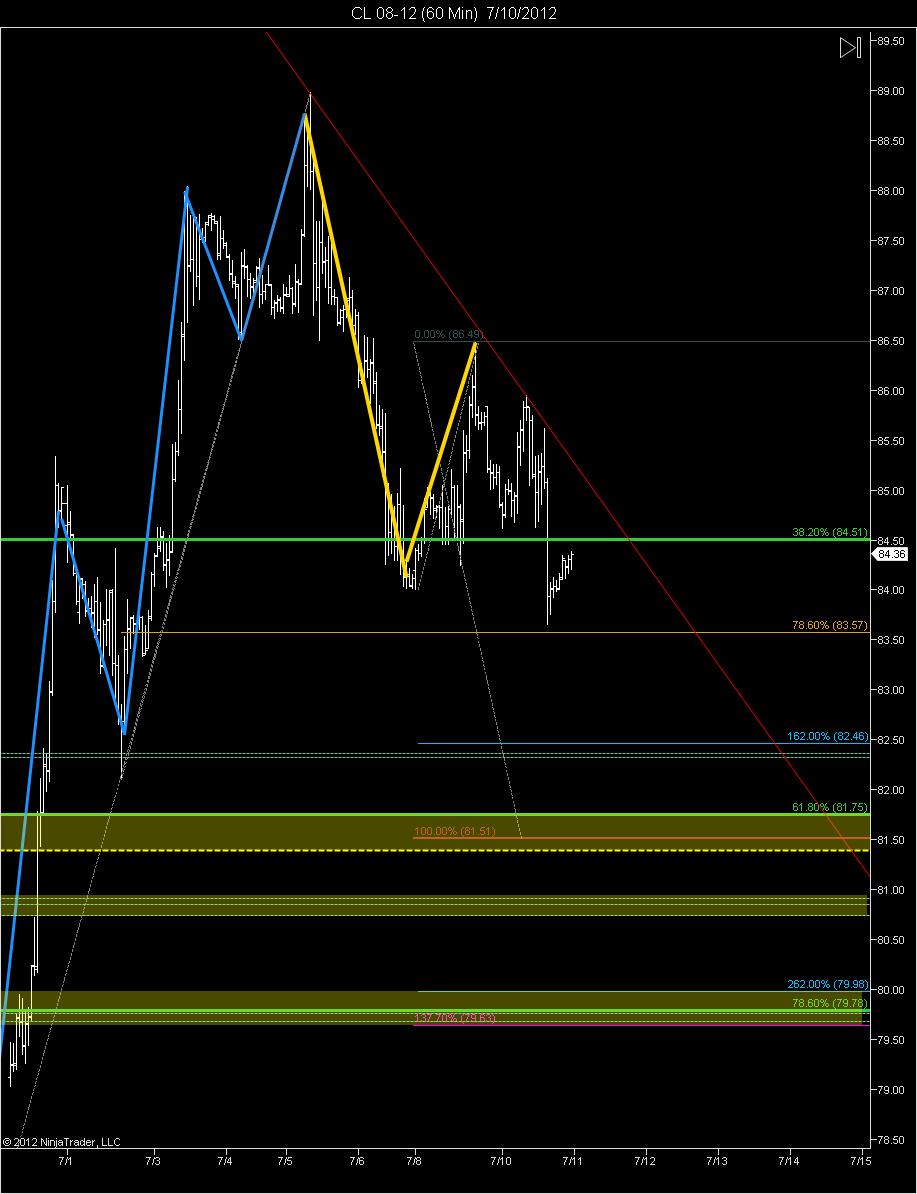Select the 38.20% (84.51) Fibonacci label
The width and height of the screenshot is (917, 1194).
tap(829, 532)
